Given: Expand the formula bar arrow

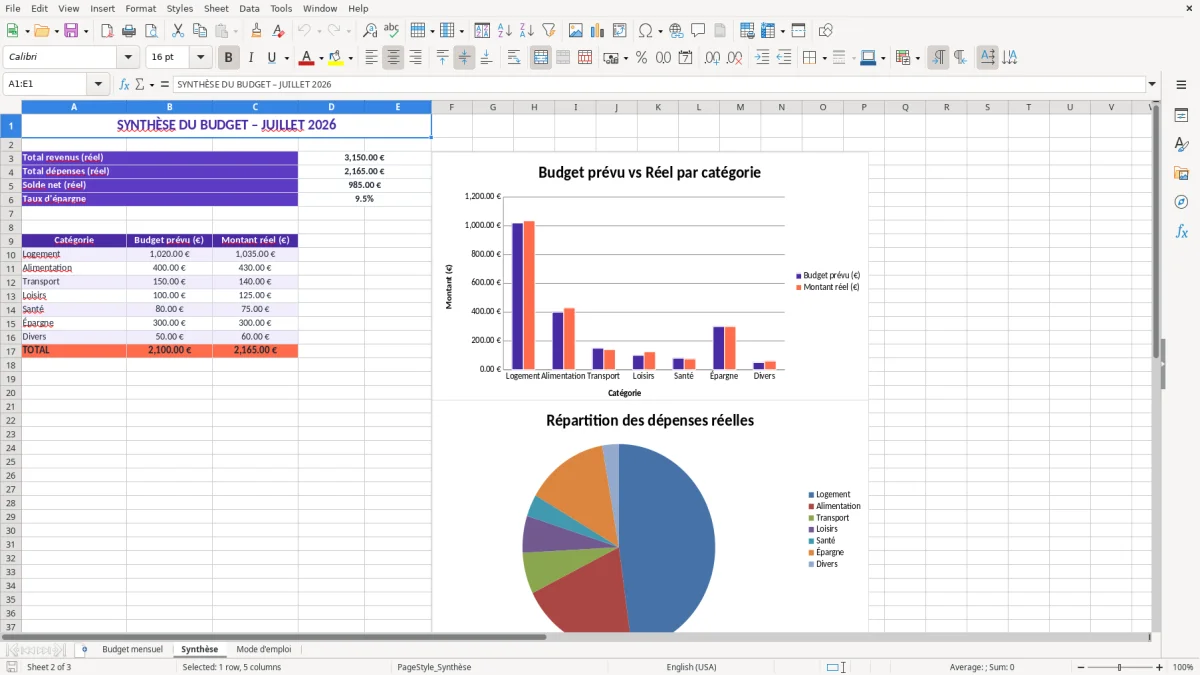Looking at the screenshot, I should (x=1152, y=84).
